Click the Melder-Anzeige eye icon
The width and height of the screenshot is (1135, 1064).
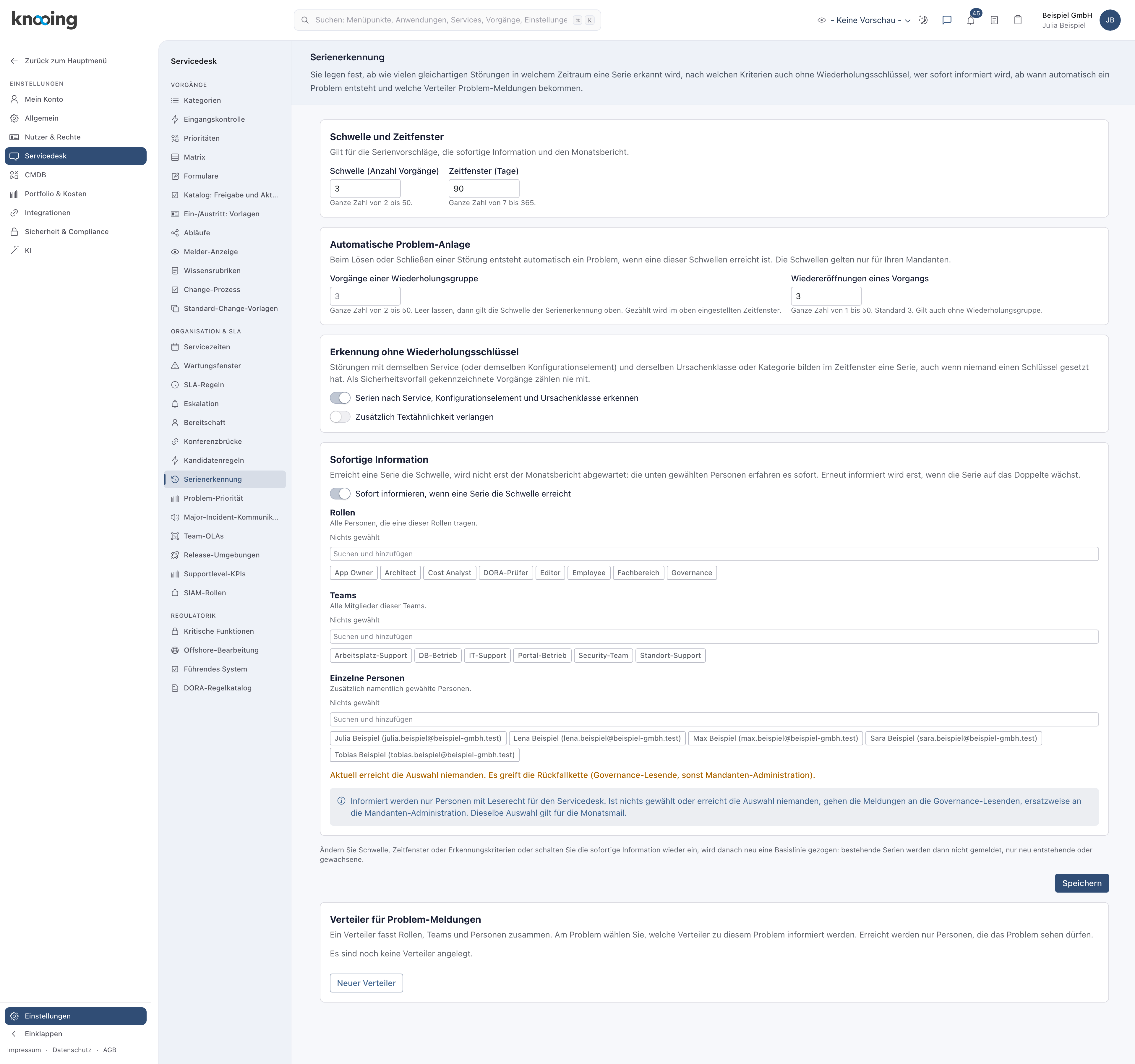tap(175, 252)
